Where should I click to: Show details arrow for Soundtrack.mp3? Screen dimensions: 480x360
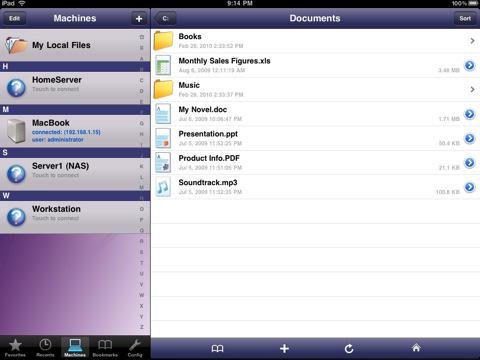tap(469, 187)
